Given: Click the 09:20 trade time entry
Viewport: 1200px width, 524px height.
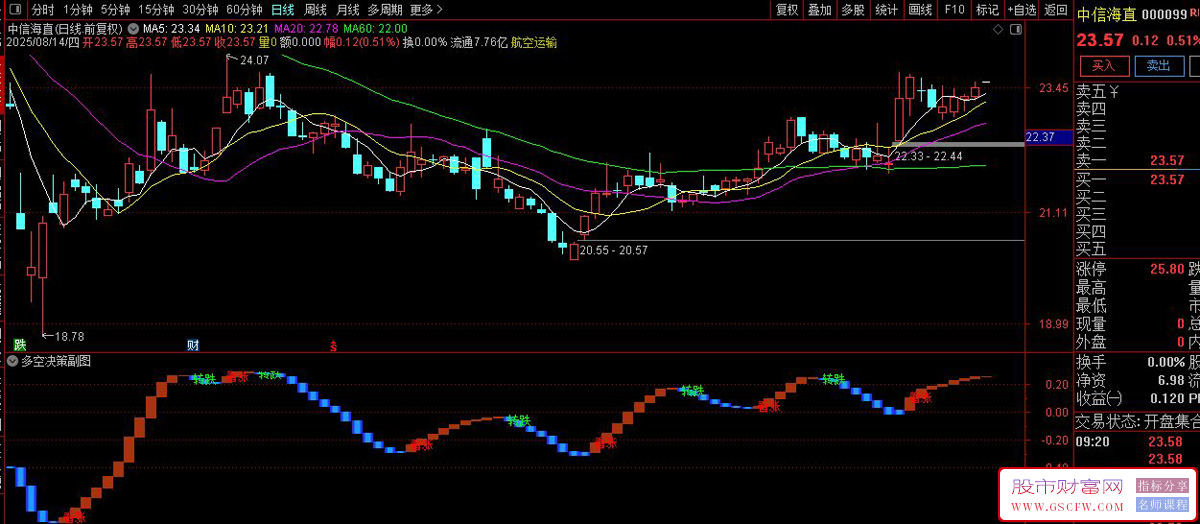Looking at the screenshot, I should coord(1092,441).
